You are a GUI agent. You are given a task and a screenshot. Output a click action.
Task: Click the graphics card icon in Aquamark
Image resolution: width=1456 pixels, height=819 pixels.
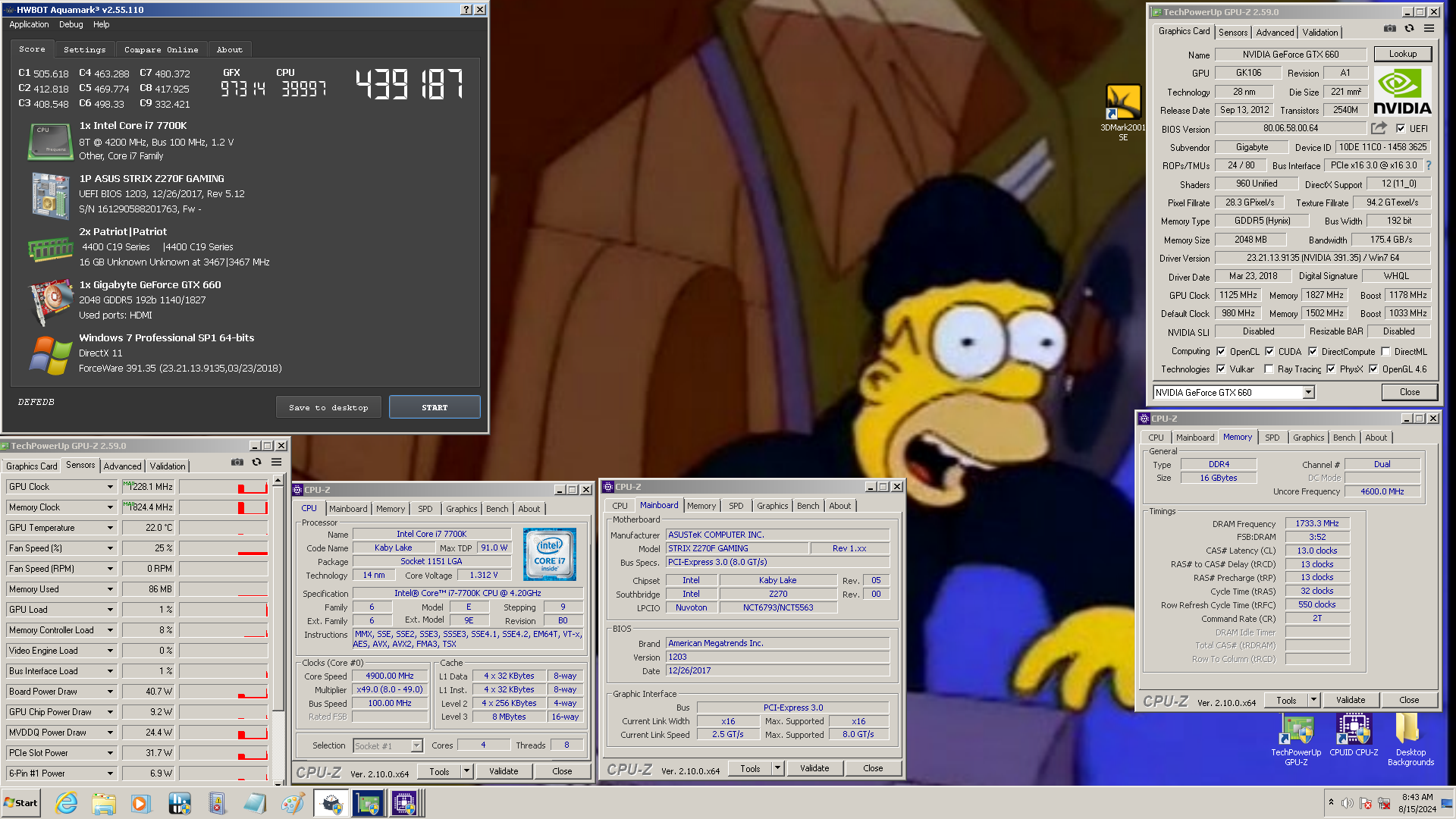pyautogui.click(x=50, y=302)
